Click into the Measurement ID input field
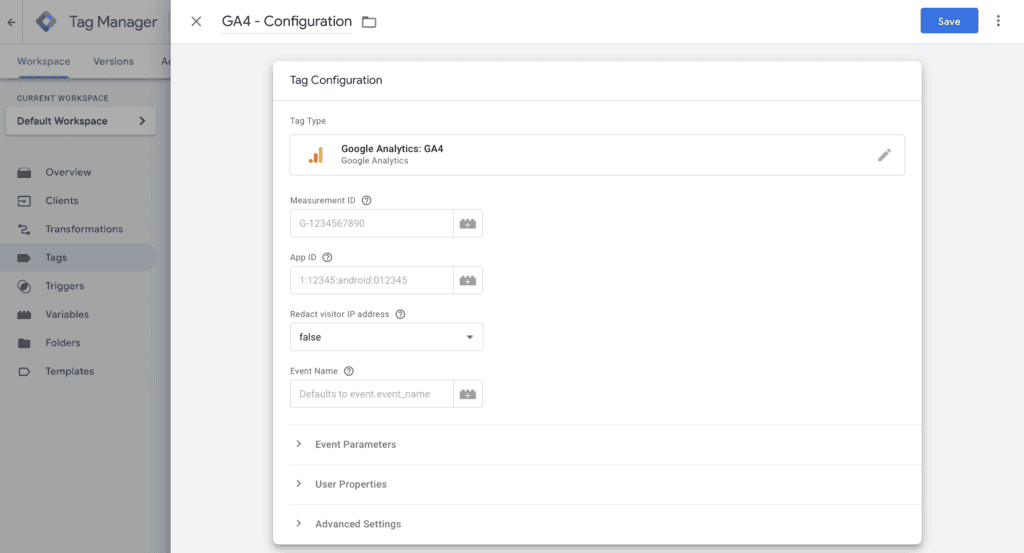This screenshot has width=1024, height=553. (371, 223)
